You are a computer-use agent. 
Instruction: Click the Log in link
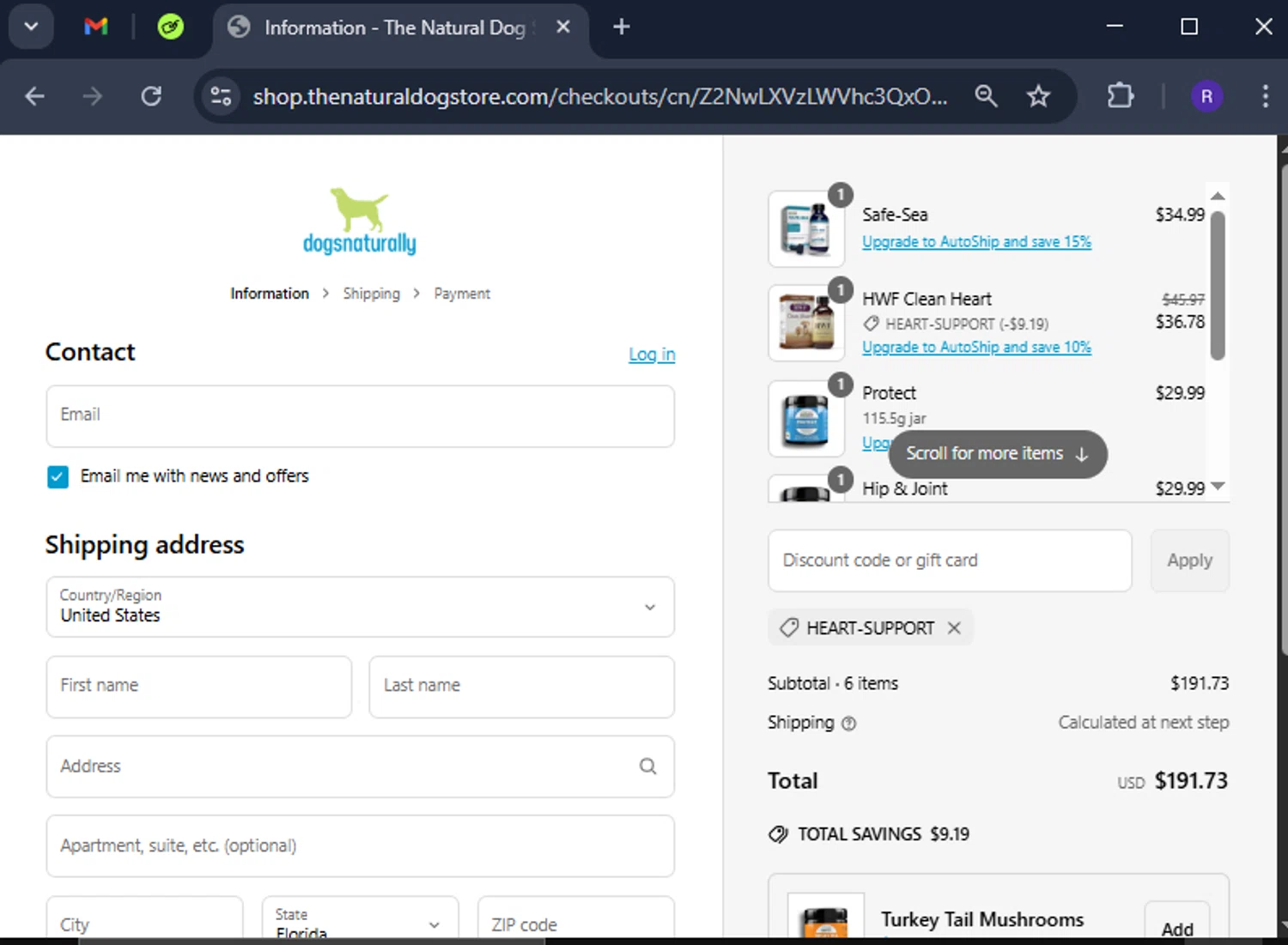click(x=652, y=354)
